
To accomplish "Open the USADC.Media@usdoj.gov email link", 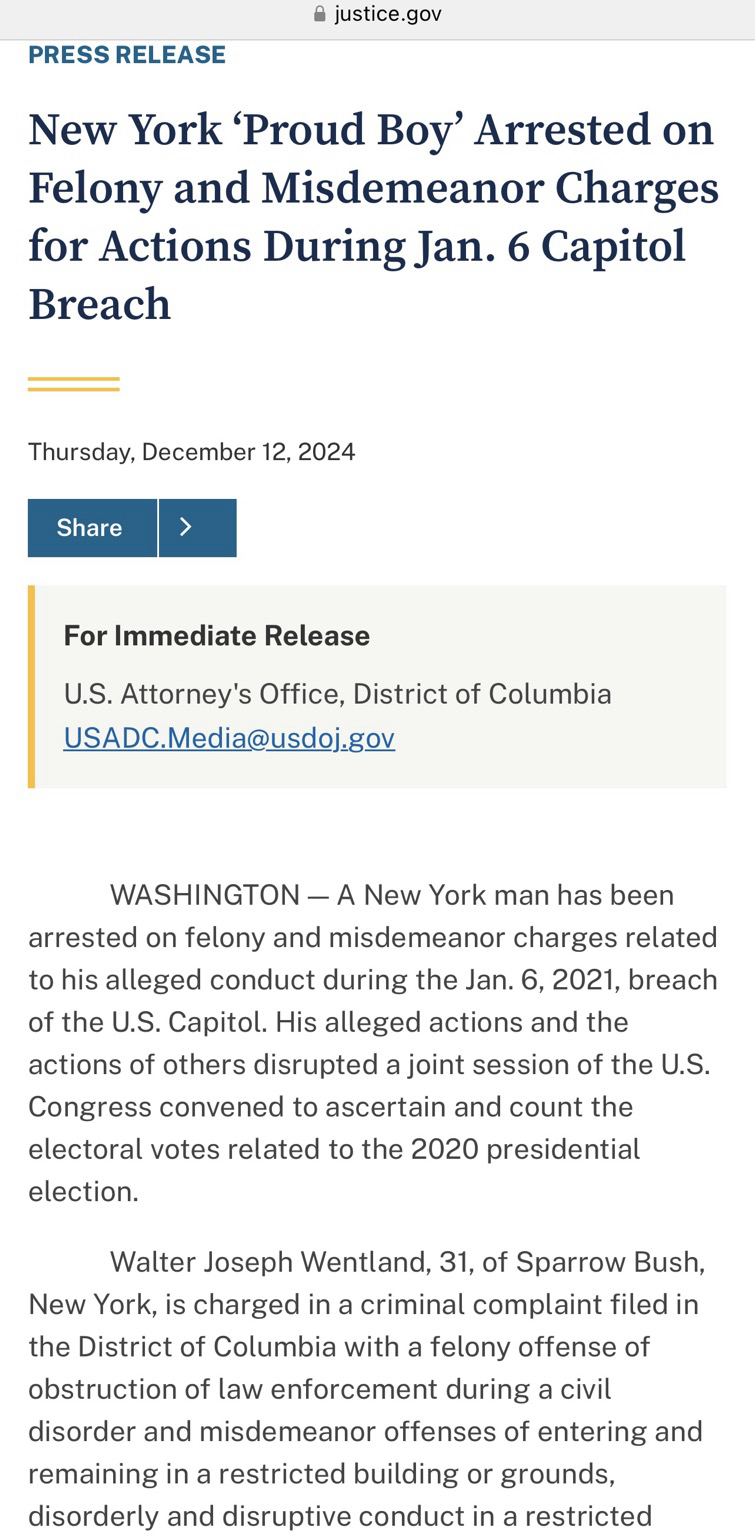I will 229,737.
